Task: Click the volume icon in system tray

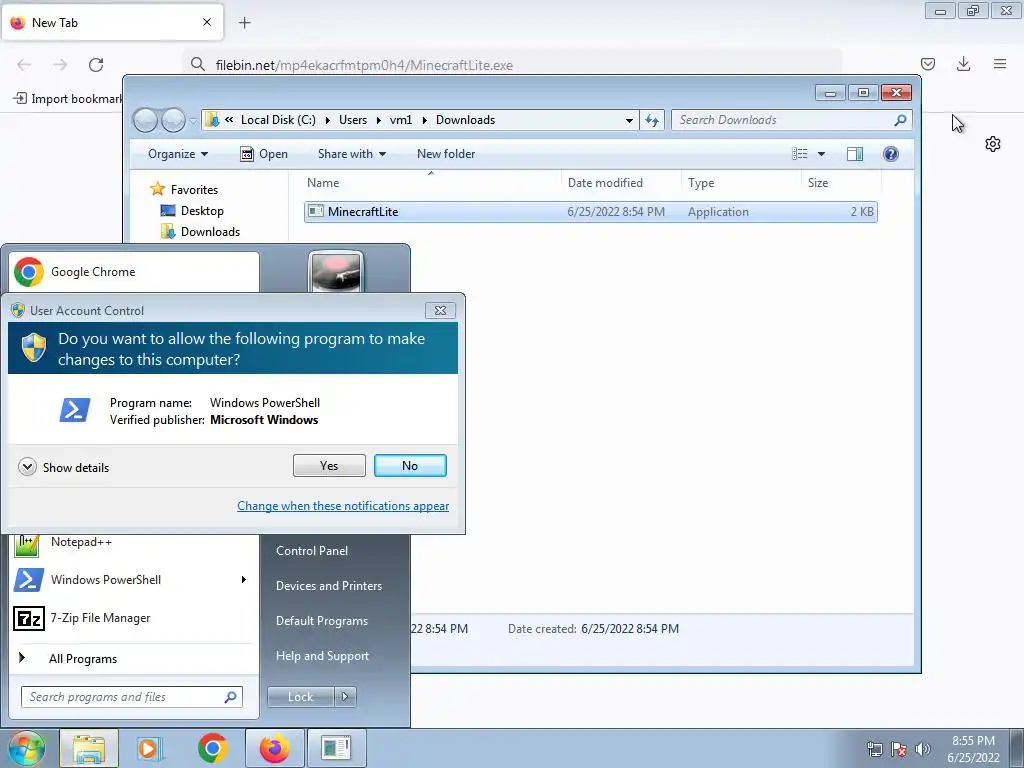Action: [922, 748]
